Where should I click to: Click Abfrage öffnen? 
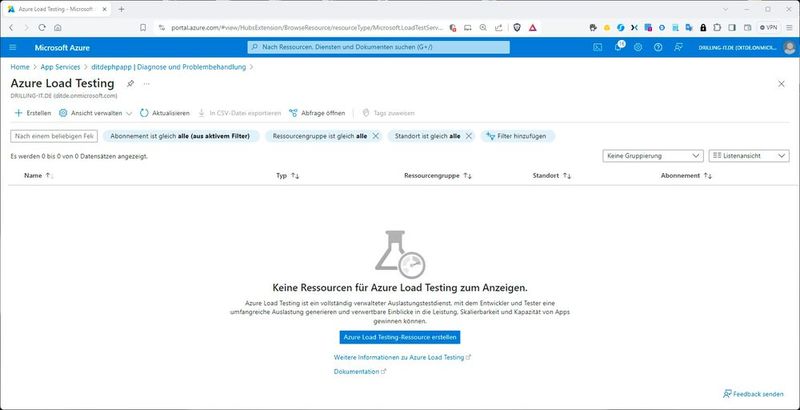click(x=317, y=113)
